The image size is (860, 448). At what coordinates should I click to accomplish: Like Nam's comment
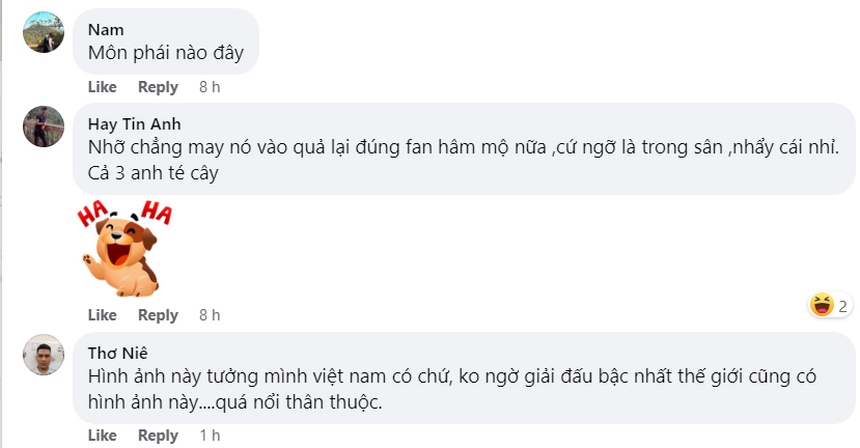pos(102,87)
